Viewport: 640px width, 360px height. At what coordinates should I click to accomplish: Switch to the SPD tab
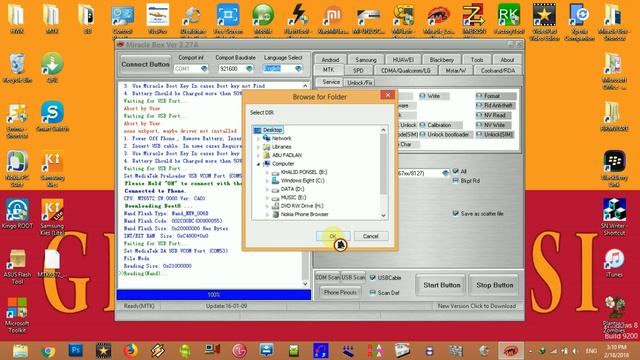pos(358,70)
